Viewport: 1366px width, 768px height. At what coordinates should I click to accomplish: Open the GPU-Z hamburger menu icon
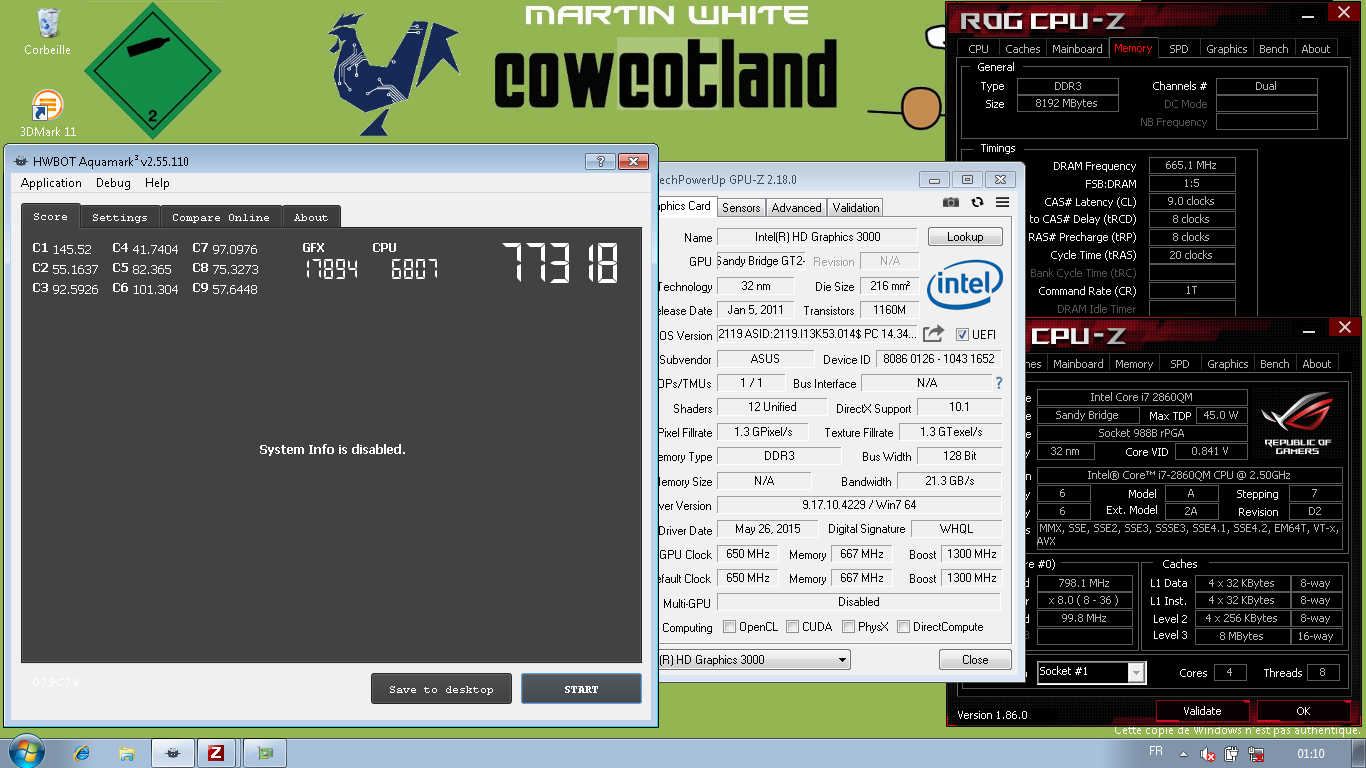point(1002,203)
